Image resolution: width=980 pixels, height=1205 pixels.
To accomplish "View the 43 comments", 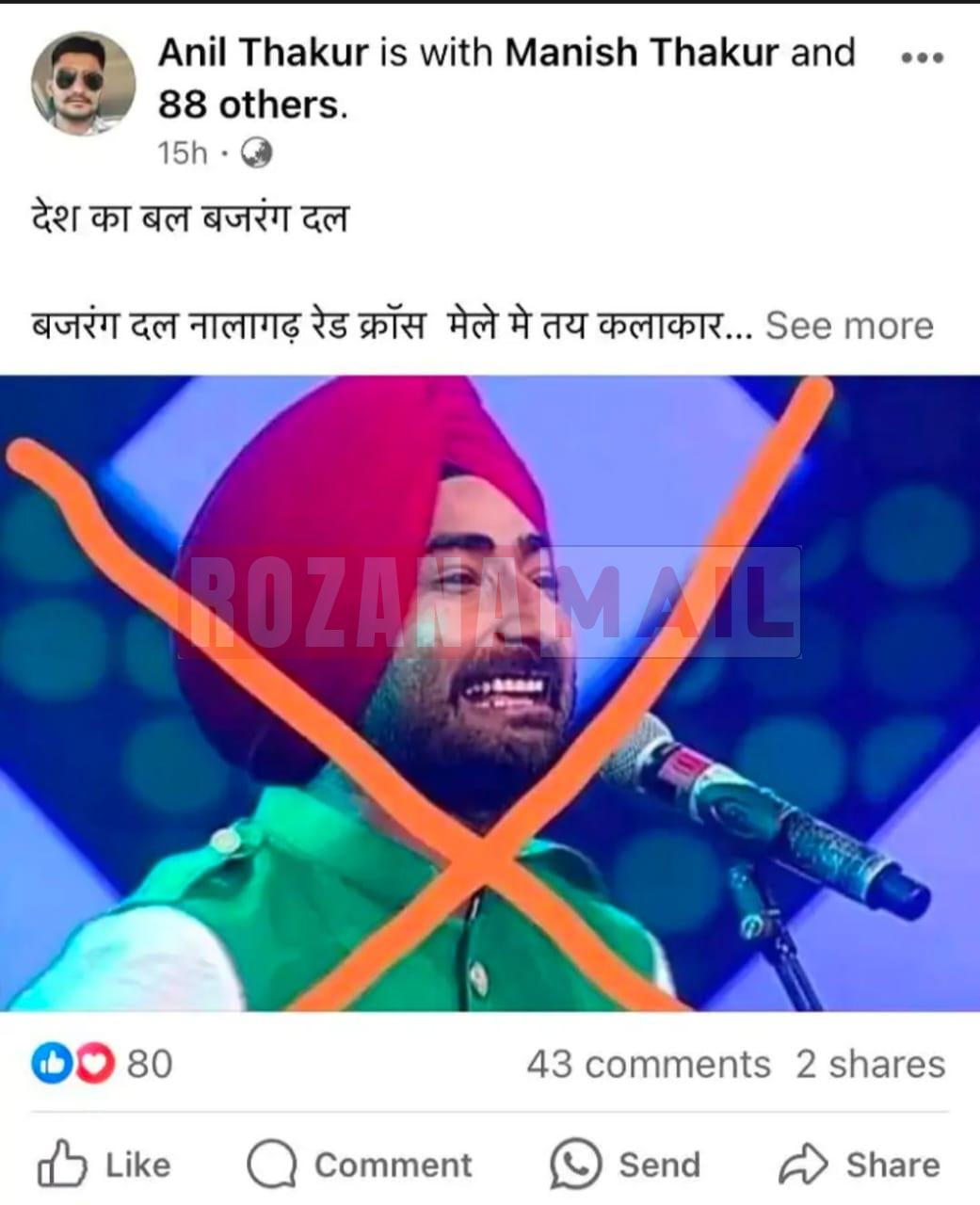I will [x=649, y=1064].
